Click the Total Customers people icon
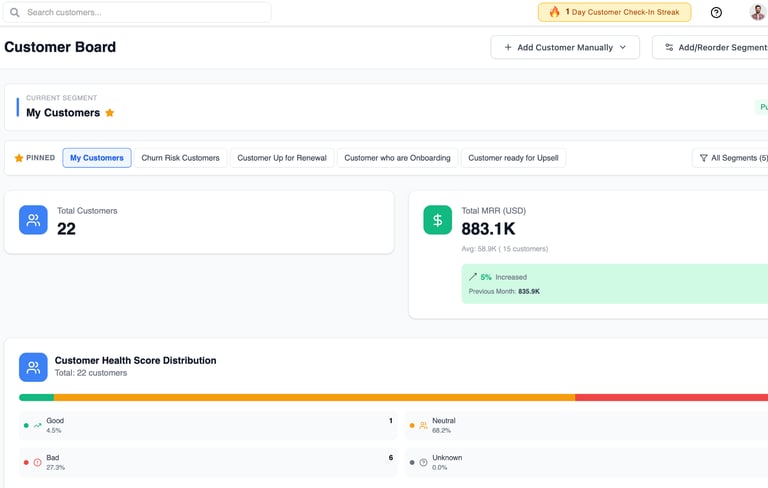 click(x=33, y=220)
